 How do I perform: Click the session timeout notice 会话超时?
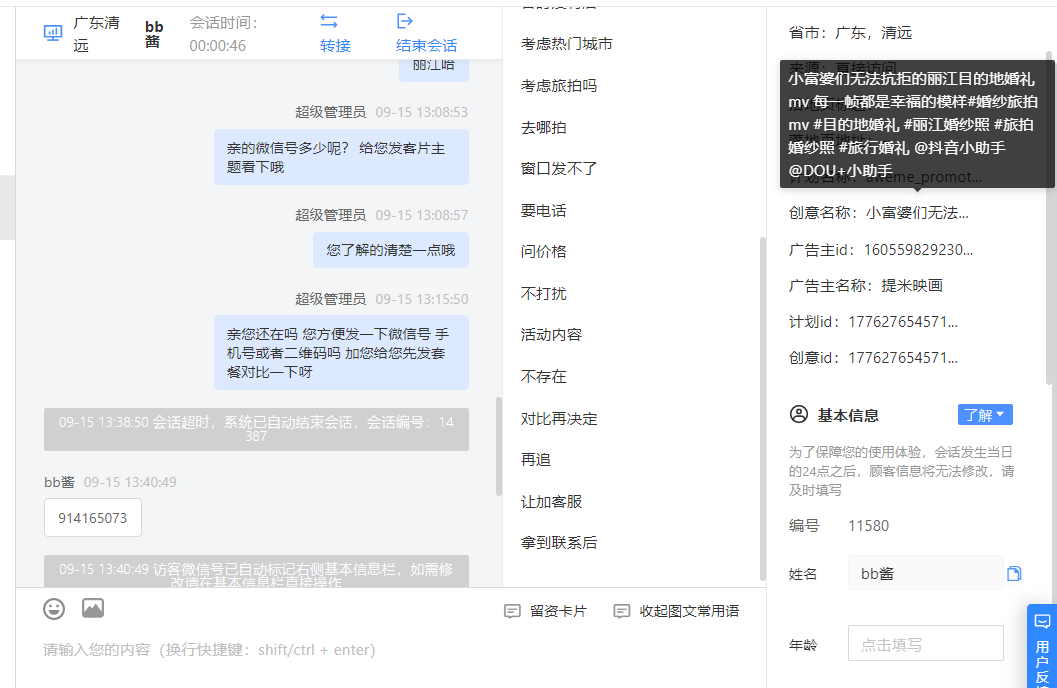pyautogui.click(x=256, y=429)
